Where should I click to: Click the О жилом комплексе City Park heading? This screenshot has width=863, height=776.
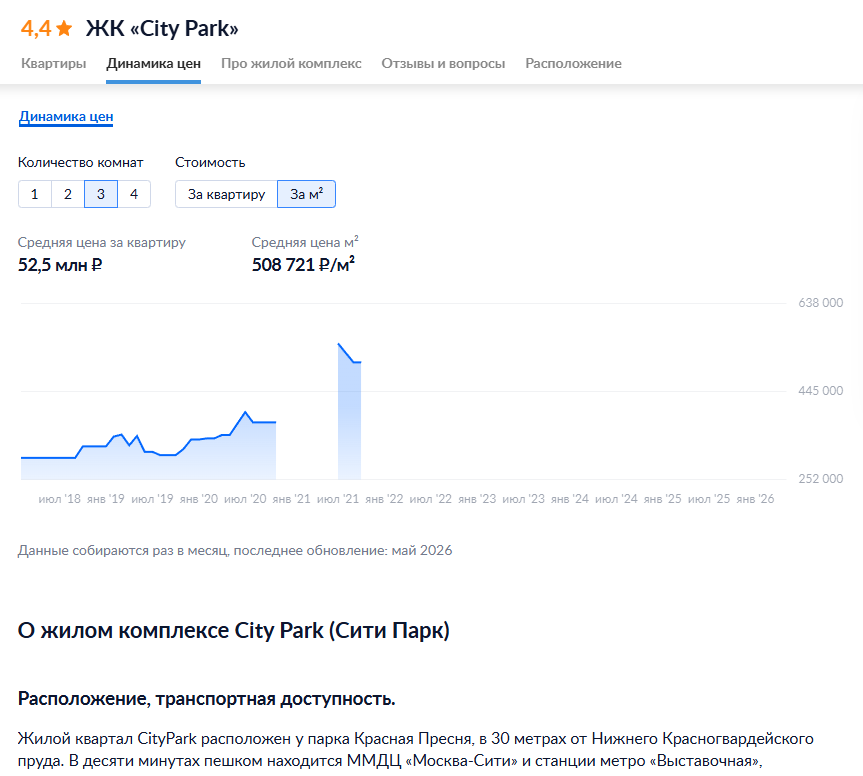[233, 630]
